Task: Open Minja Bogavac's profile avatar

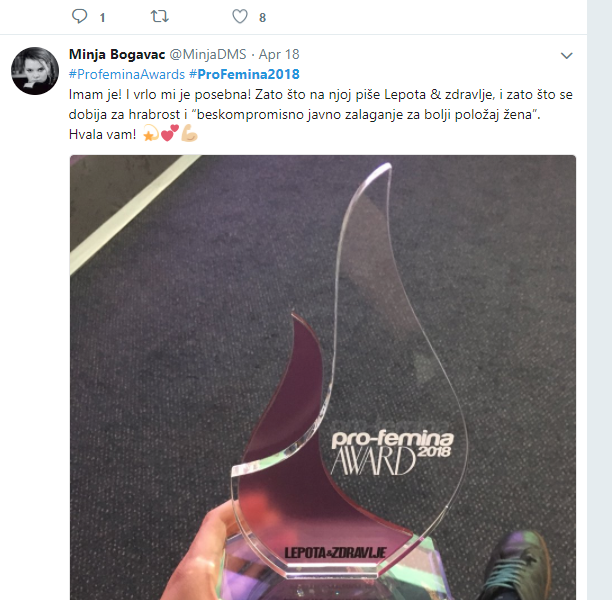Action: tap(35, 71)
